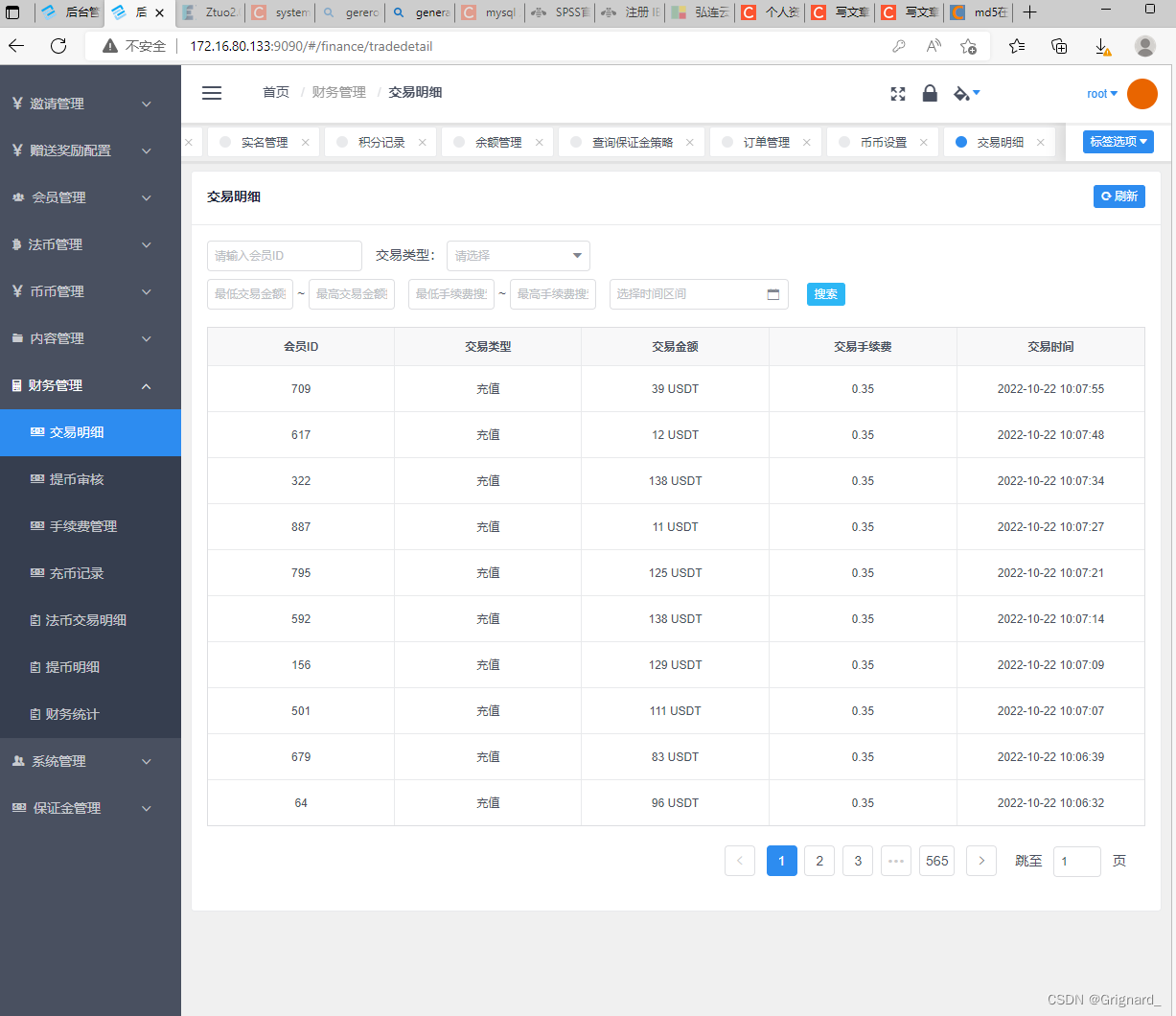Click the password key icon in address bar
Image resolution: width=1176 pixels, height=1016 pixels.
(898, 46)
